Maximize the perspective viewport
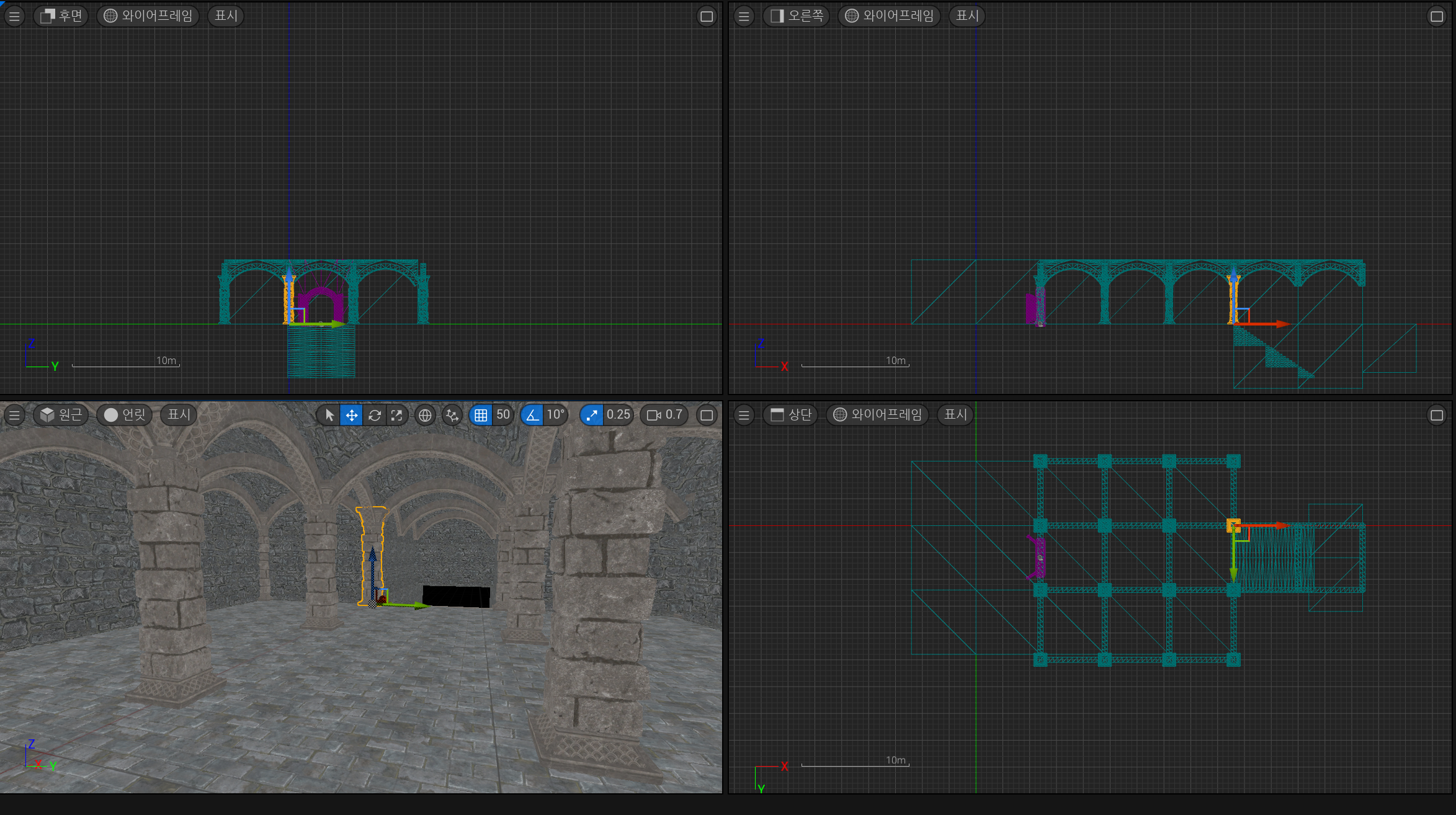The width and height of the screenshot is (1456, 815). pos(706,415)
